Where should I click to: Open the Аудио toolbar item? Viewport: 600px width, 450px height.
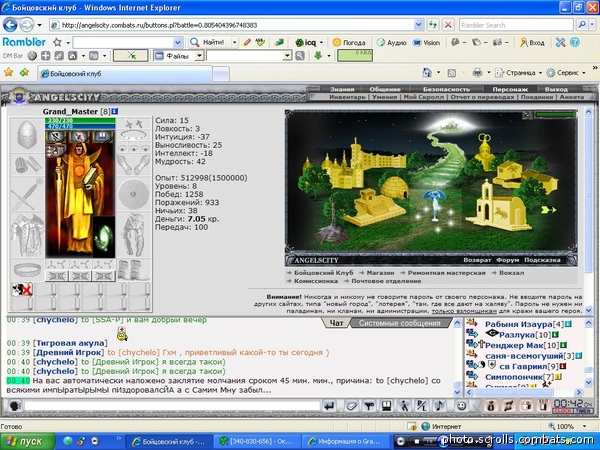pos(391,42)
